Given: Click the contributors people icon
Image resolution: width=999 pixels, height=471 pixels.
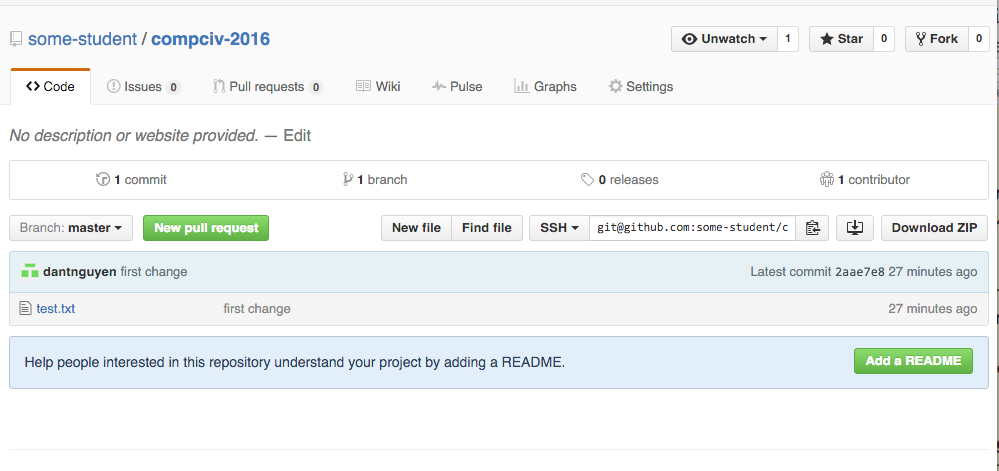Looking at the screenshot, I should [827, 180].
